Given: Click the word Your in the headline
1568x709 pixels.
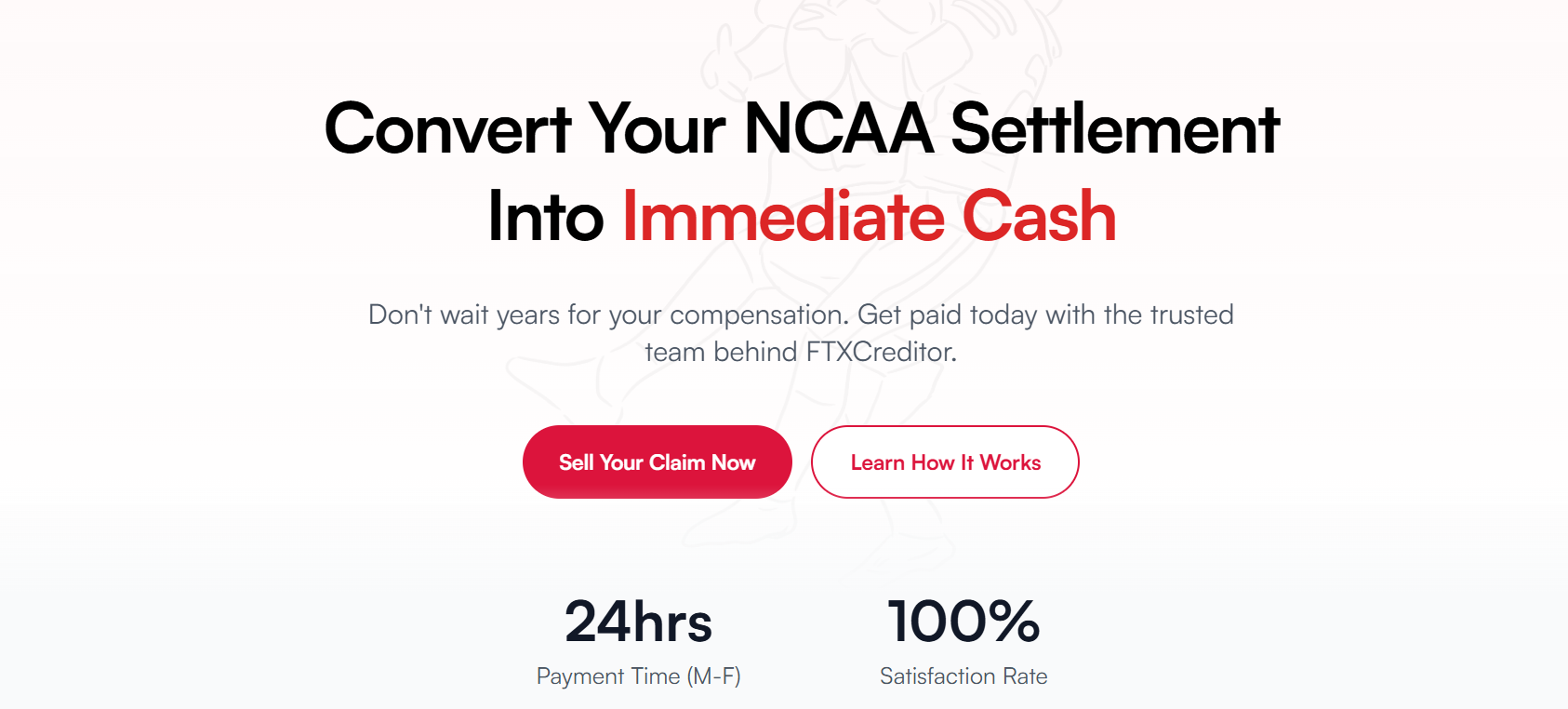Looking at the screenshot, I should coord(657,129).
